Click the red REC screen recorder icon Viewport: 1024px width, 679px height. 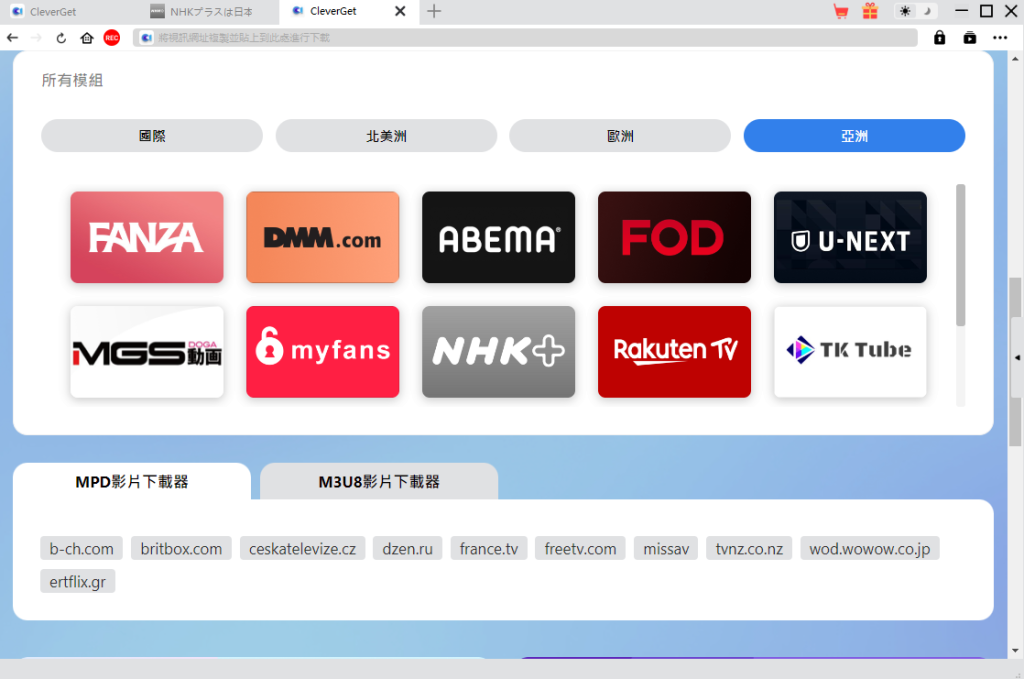click(111, 38)
